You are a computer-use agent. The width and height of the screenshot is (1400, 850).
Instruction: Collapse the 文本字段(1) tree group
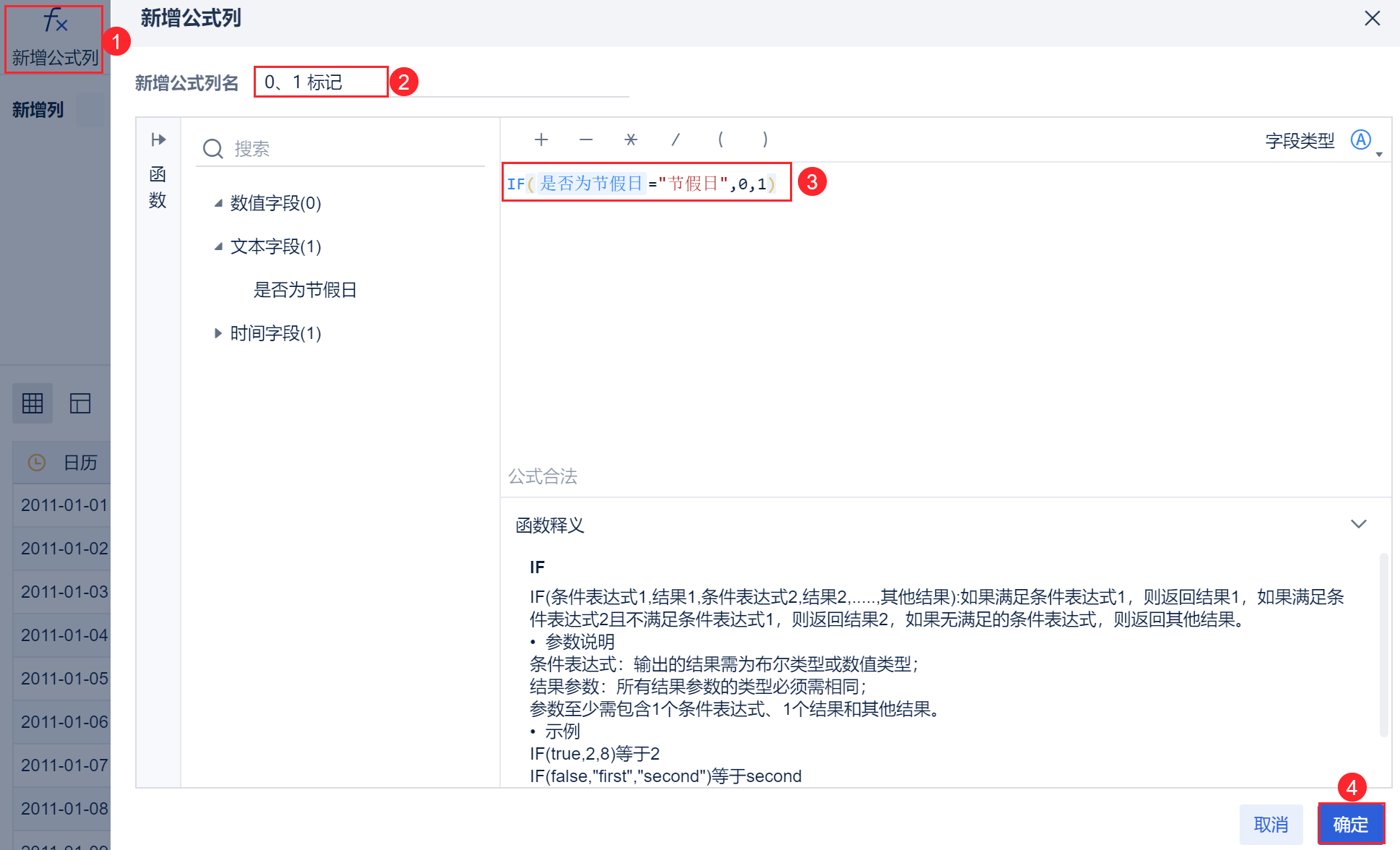tap(218, 246)
